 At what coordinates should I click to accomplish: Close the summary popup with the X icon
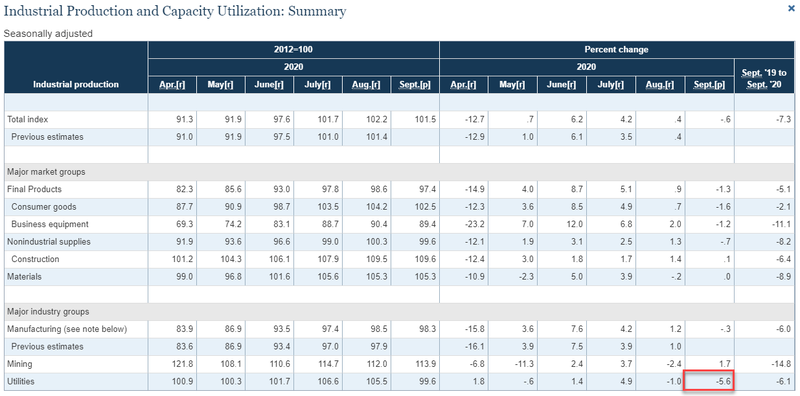coord(791,8)
